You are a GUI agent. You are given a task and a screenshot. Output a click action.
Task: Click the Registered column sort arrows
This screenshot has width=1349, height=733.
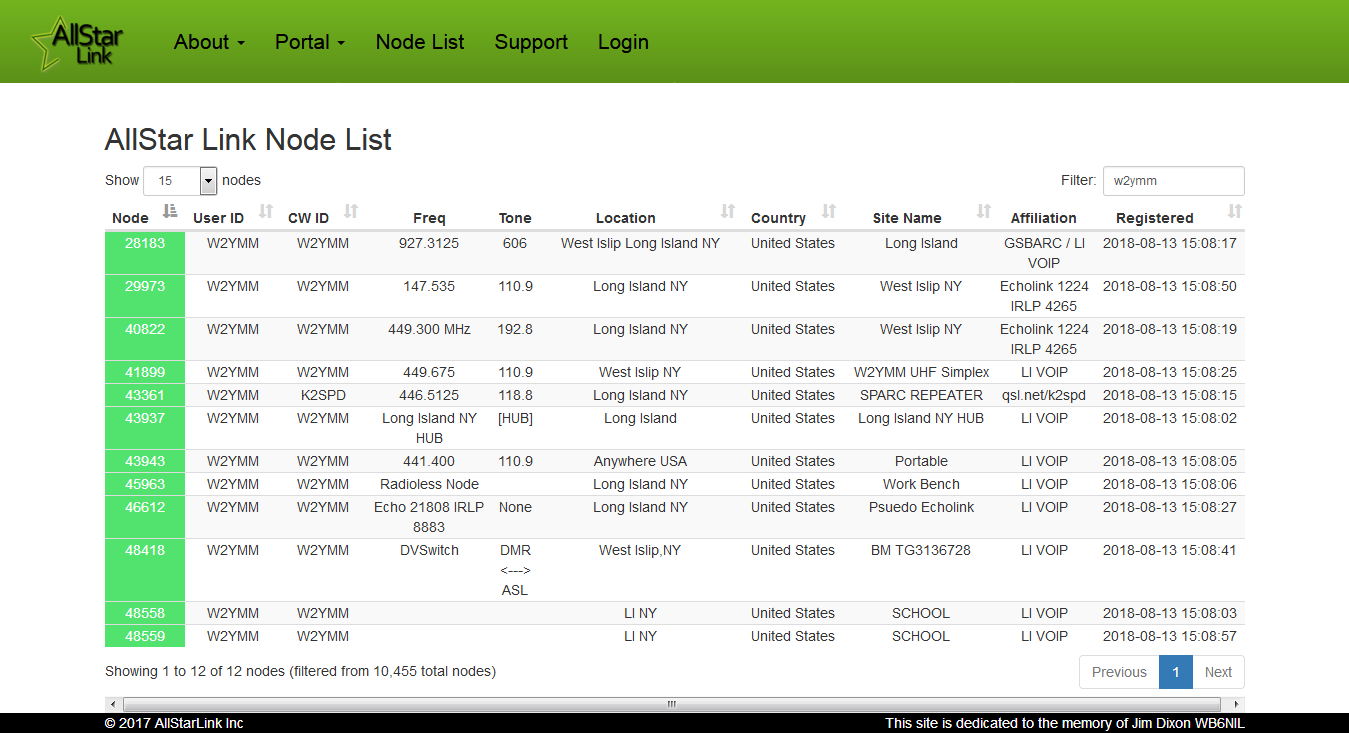tap(1235, 211)
